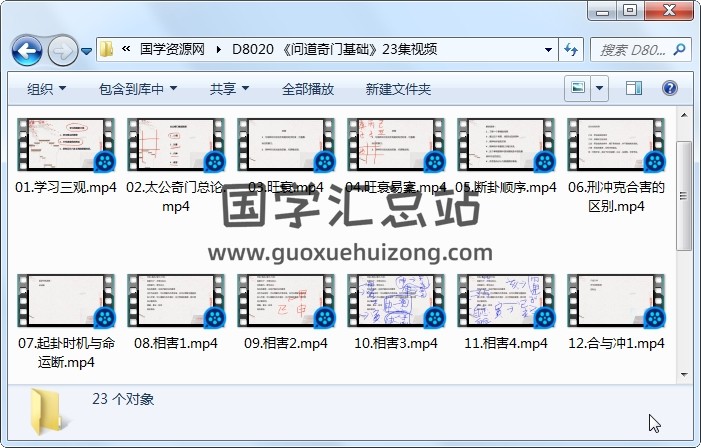701x448 pixels.
Task: Open view options dropdown arrow
Action: click(600, 89)
